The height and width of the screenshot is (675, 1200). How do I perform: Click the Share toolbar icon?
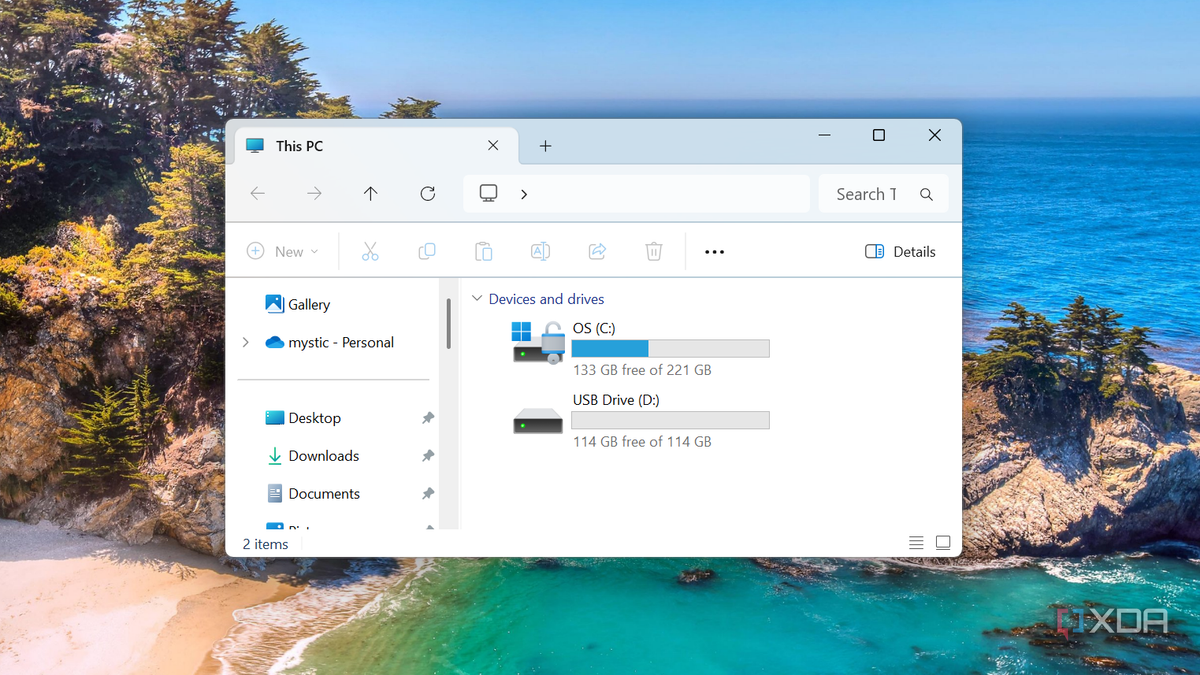(597, 252)
